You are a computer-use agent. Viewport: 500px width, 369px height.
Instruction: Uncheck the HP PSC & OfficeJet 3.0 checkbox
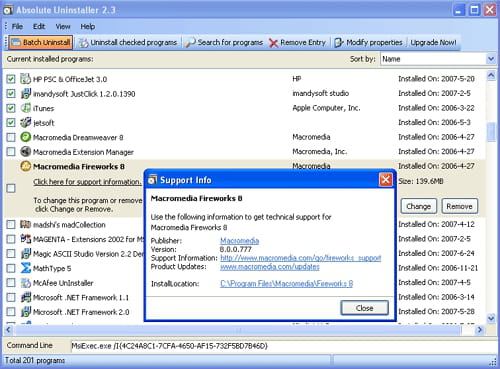[11, 79]
